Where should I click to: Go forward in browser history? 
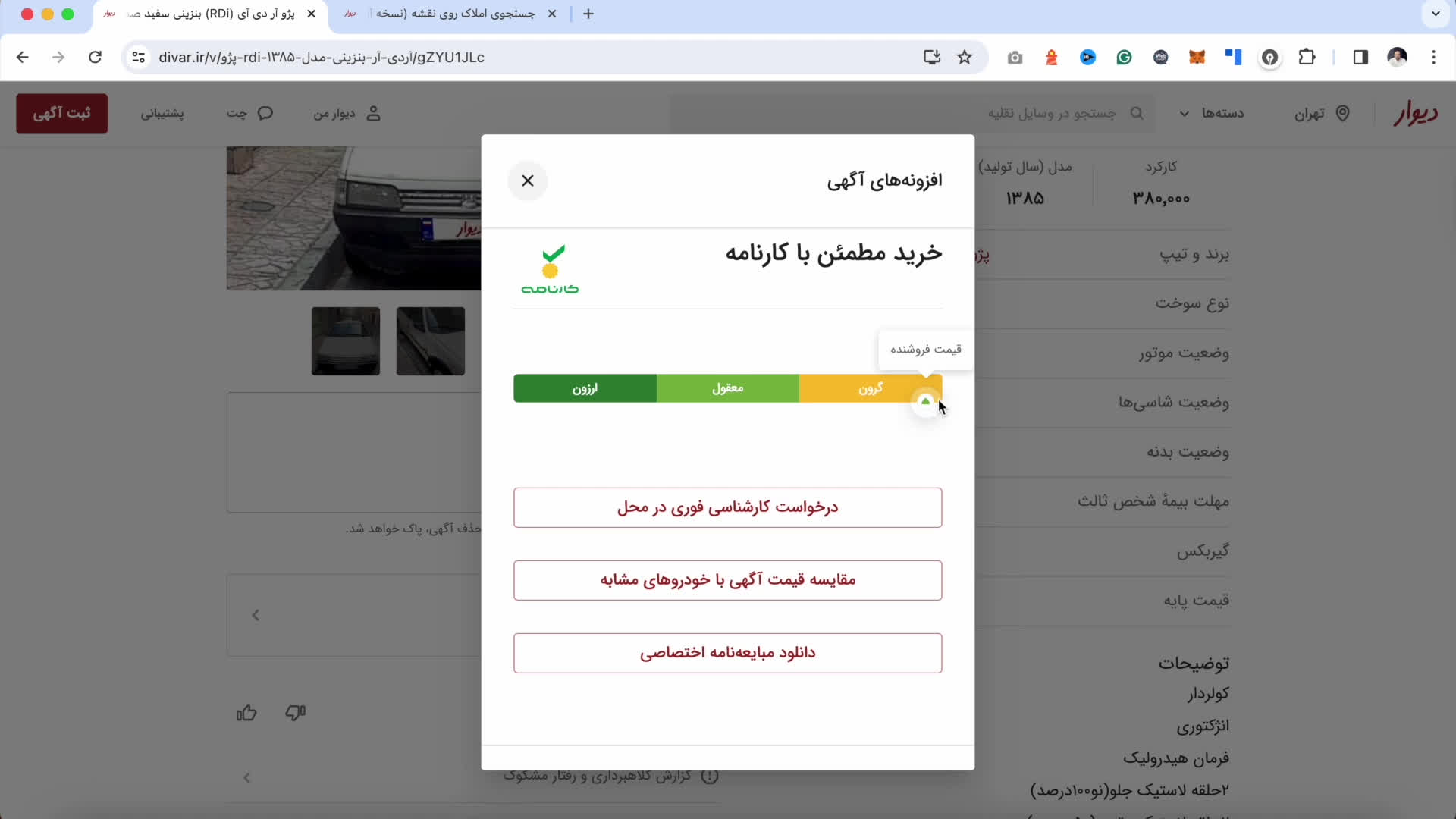tap(58, 57)
